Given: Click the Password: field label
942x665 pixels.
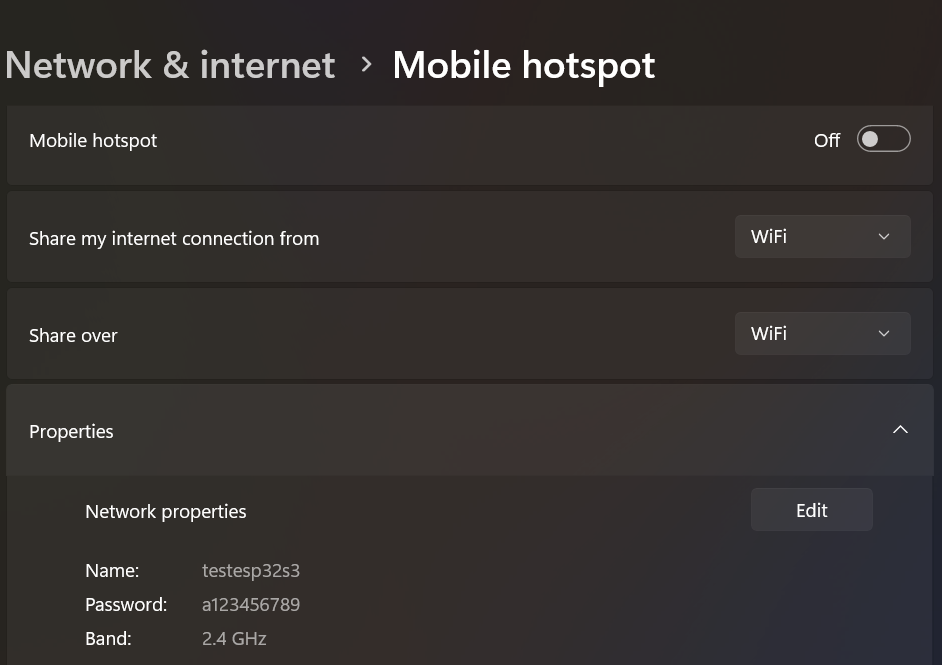Looking at the screenshot, I should [x=126, y=605].
